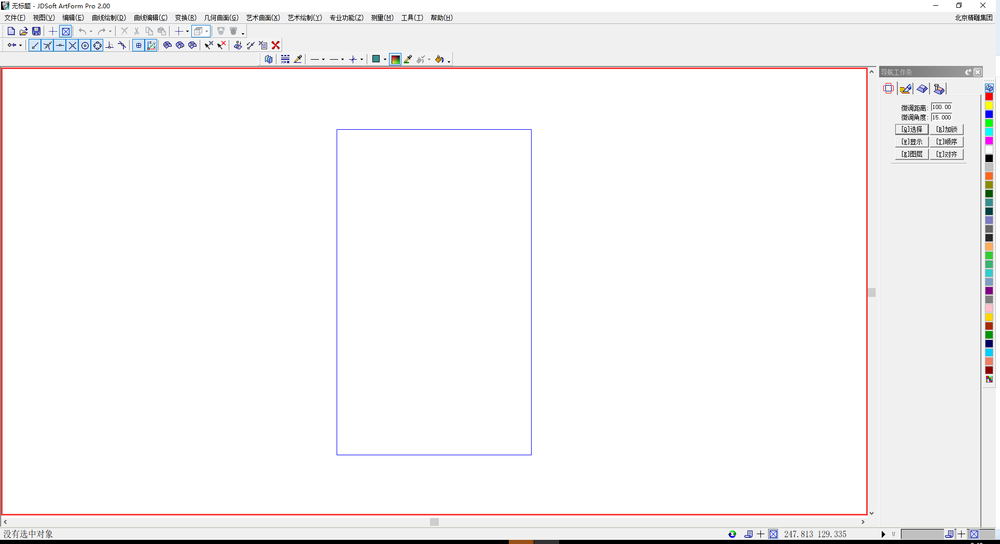Pick the red color swatch
This screenshot has height=544, width=1000.
[989, 97]
